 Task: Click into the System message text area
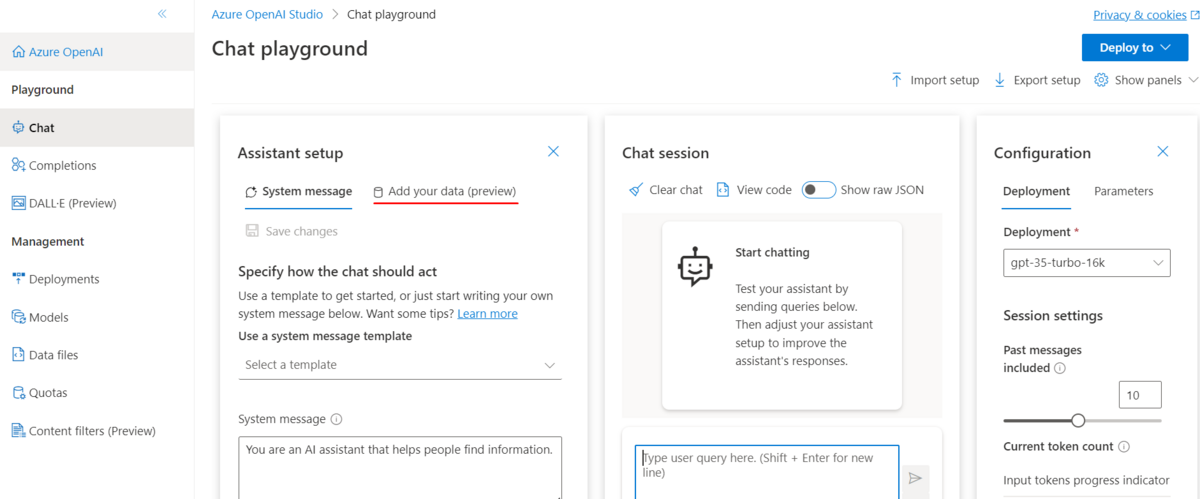(400, 468)
